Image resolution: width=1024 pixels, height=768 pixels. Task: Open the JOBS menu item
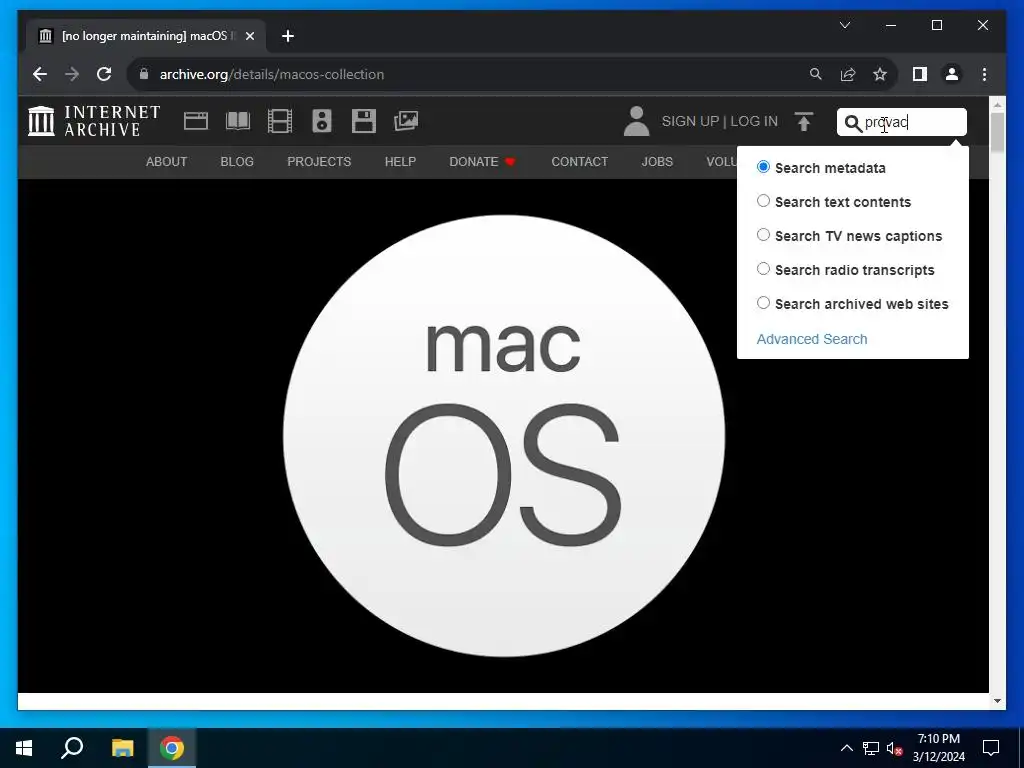(x=657, y=161)
